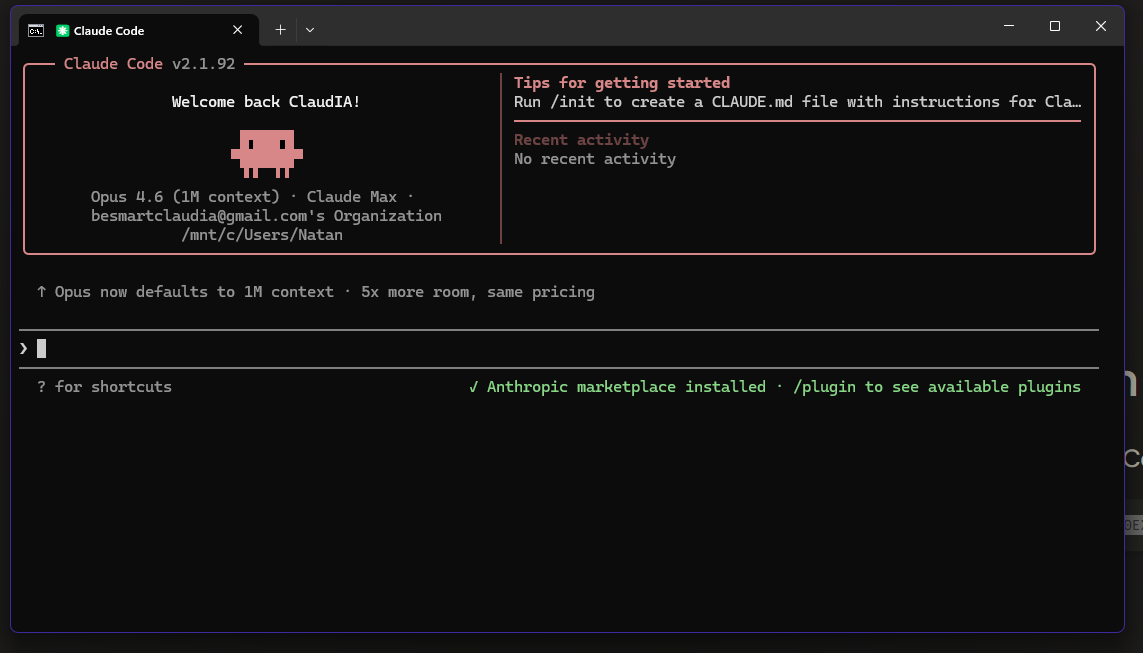Click the "Welcome back ClaudIA!" greeting
Screen dimensions: 1143x653
[266, 102]
